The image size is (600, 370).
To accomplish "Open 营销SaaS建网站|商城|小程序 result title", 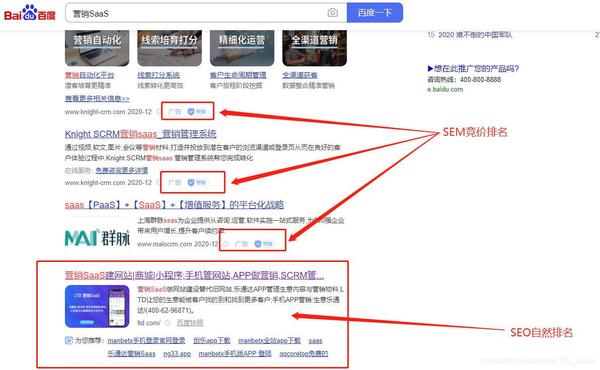I will click(x=194, y=275).
